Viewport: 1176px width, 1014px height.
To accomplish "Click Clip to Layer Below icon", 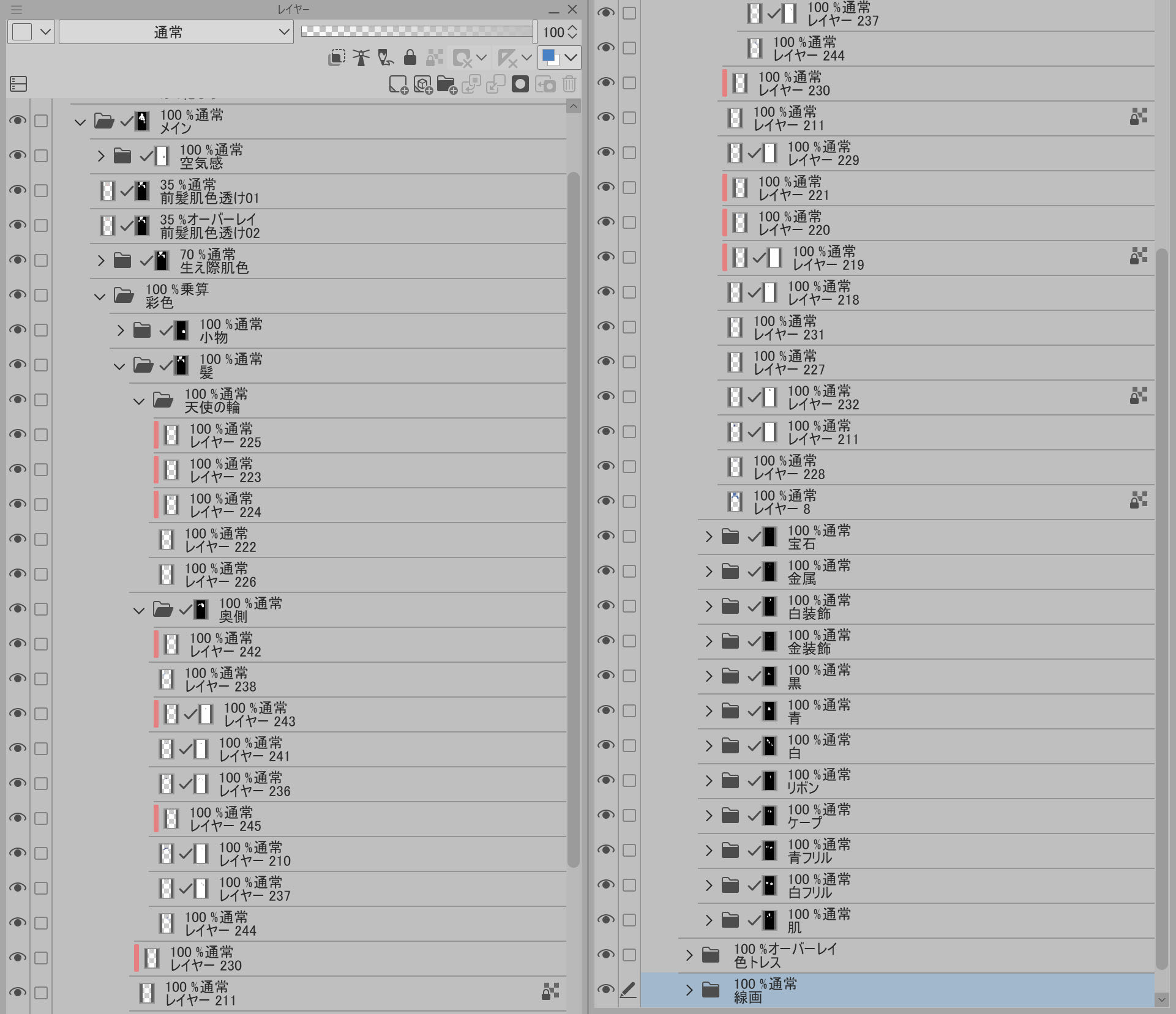I will [336, 58].
